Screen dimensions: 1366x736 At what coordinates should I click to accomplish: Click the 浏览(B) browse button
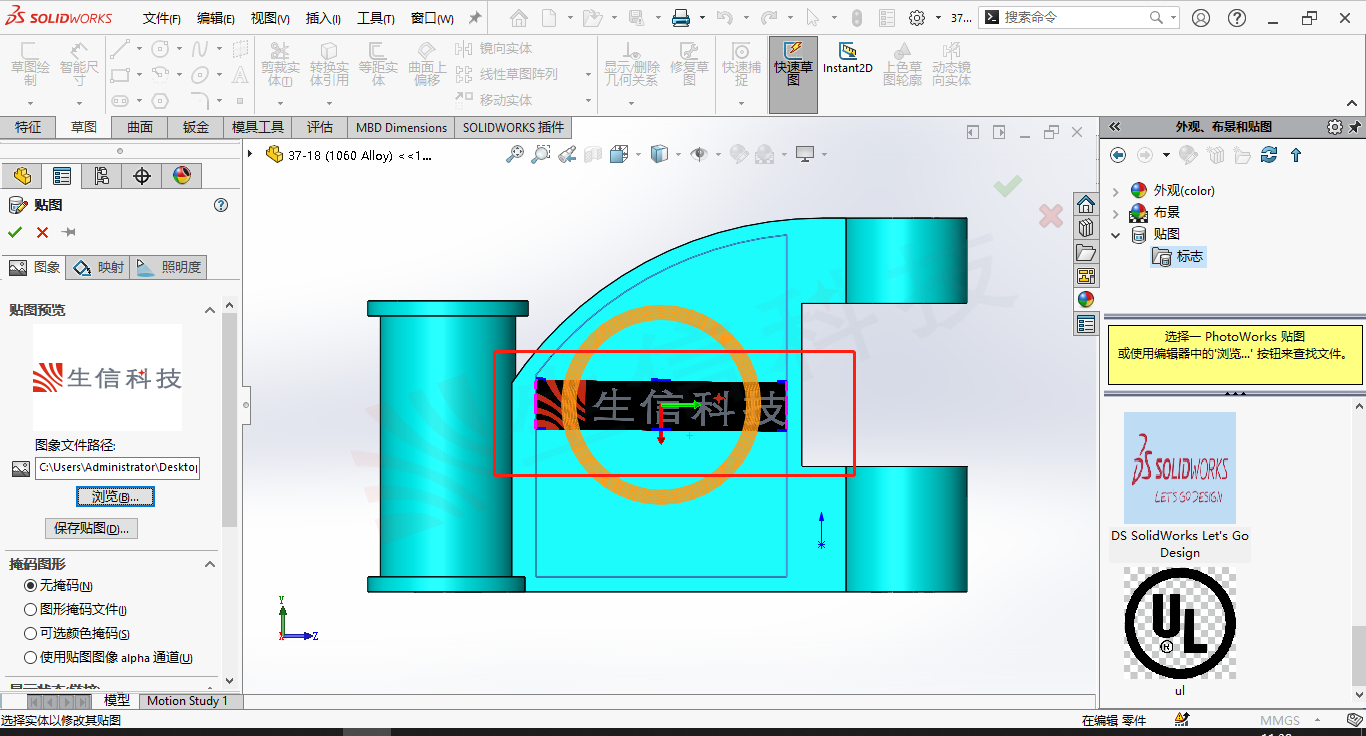point(115,496)
